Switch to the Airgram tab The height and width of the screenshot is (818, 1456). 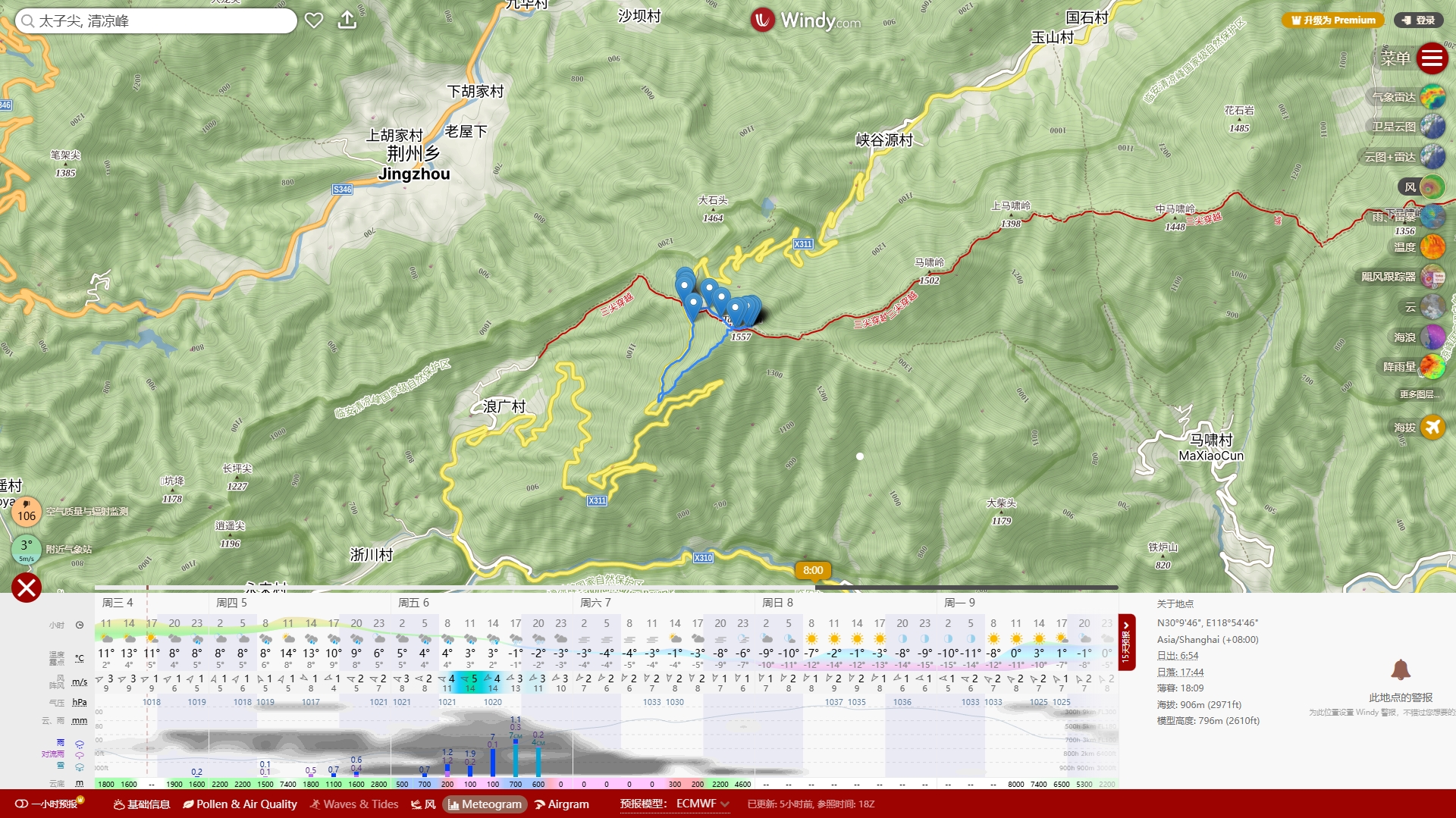pyautogui.click(x=562, y=804)
